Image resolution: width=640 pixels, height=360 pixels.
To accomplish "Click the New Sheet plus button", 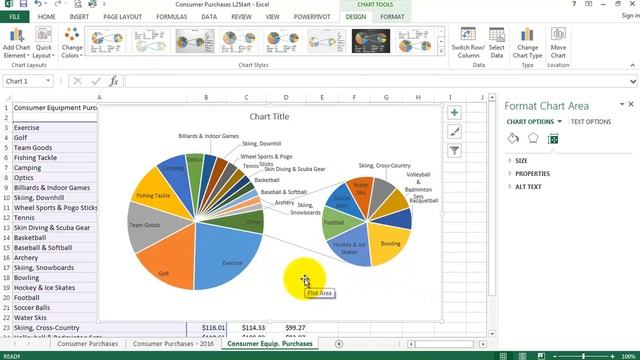I will [x=339, y=344].
